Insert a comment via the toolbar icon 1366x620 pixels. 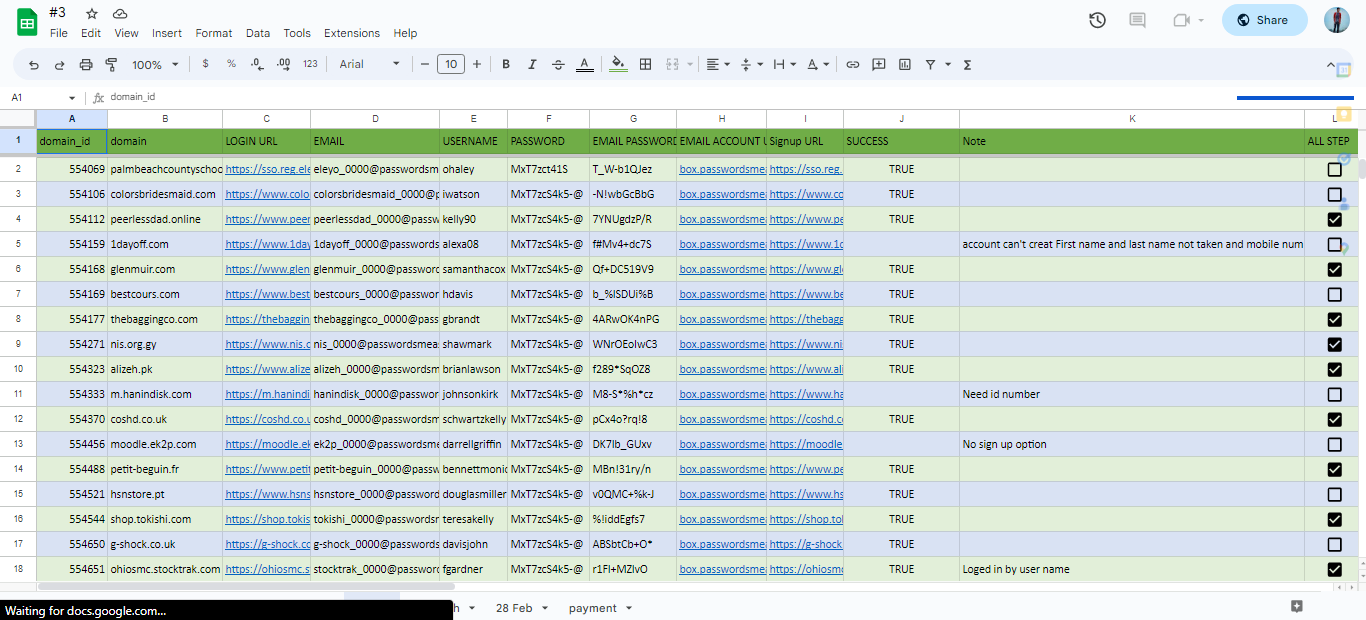coord(878,64)
